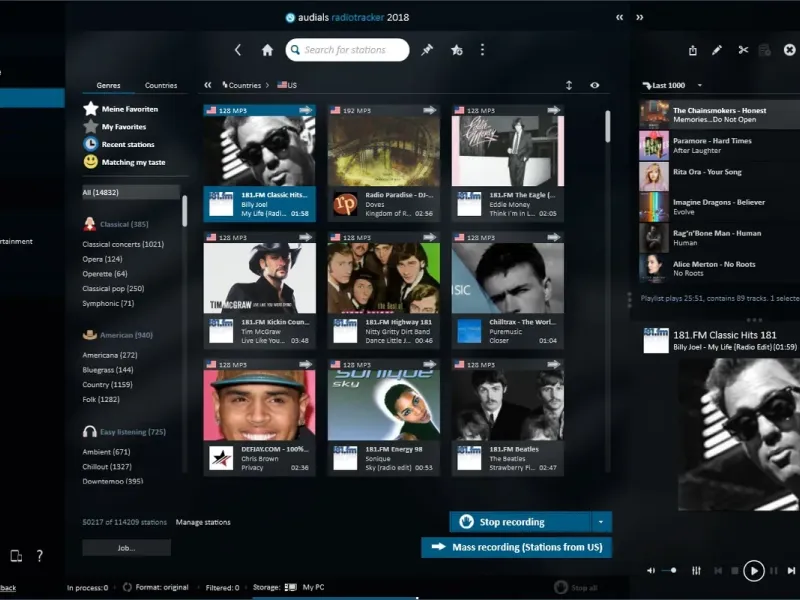Viewport: 800px width, 600px height.
Task: Click the speaker volume icon
Action: tap(651, 570)
